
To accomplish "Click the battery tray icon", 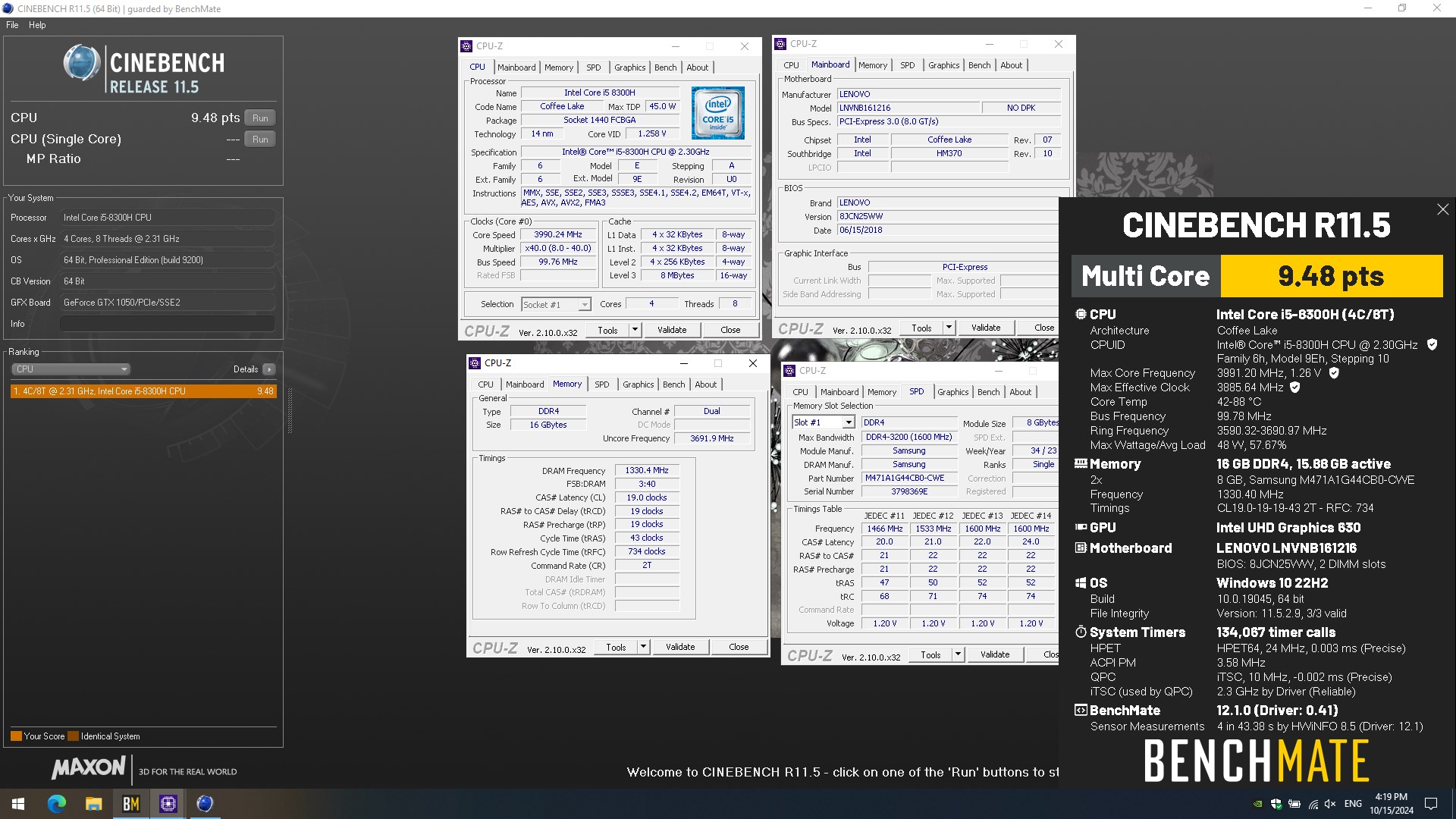I will click(x=1294, y=804).
